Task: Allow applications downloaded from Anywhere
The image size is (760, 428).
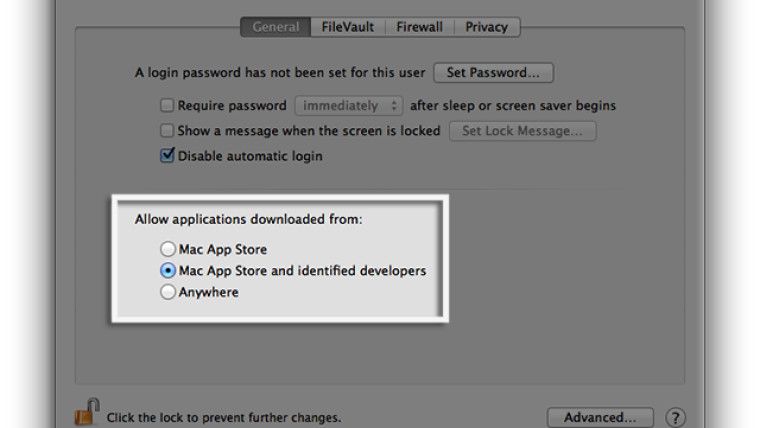Action: coord(168,293)
